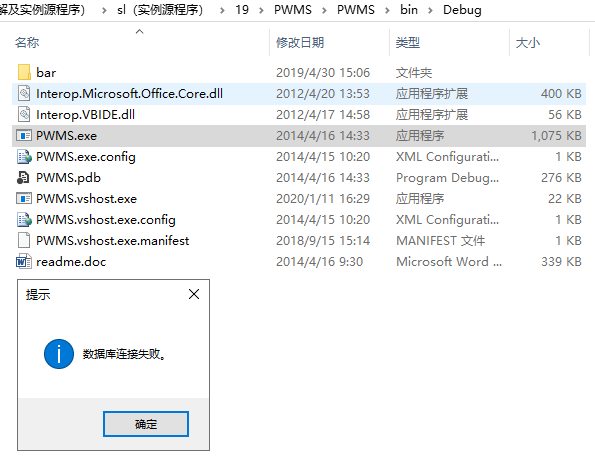Screen dimensions: 595x457
Task: Select the PWMS.exe application icon
Action: (x=24, y=136)
